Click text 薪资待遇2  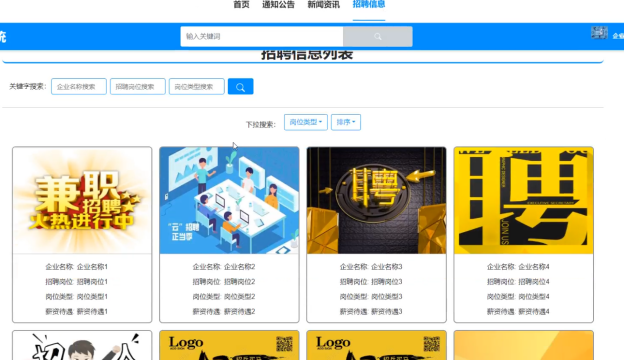pos(240,312)
